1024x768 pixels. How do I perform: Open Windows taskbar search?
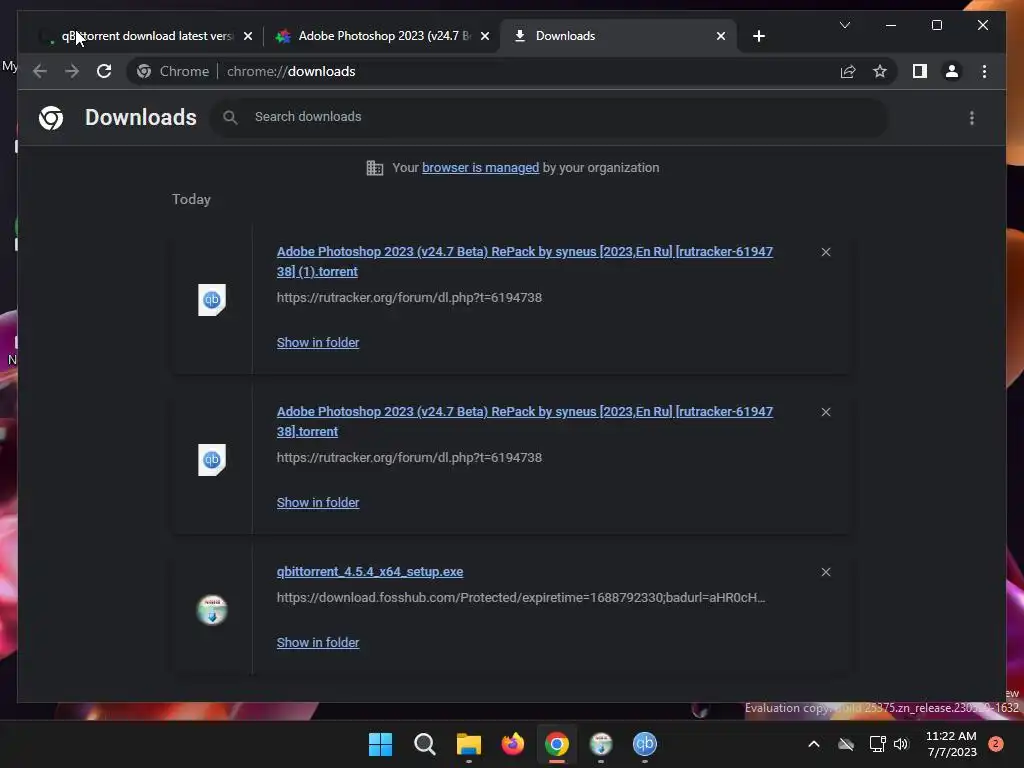(x=424, y=744)
